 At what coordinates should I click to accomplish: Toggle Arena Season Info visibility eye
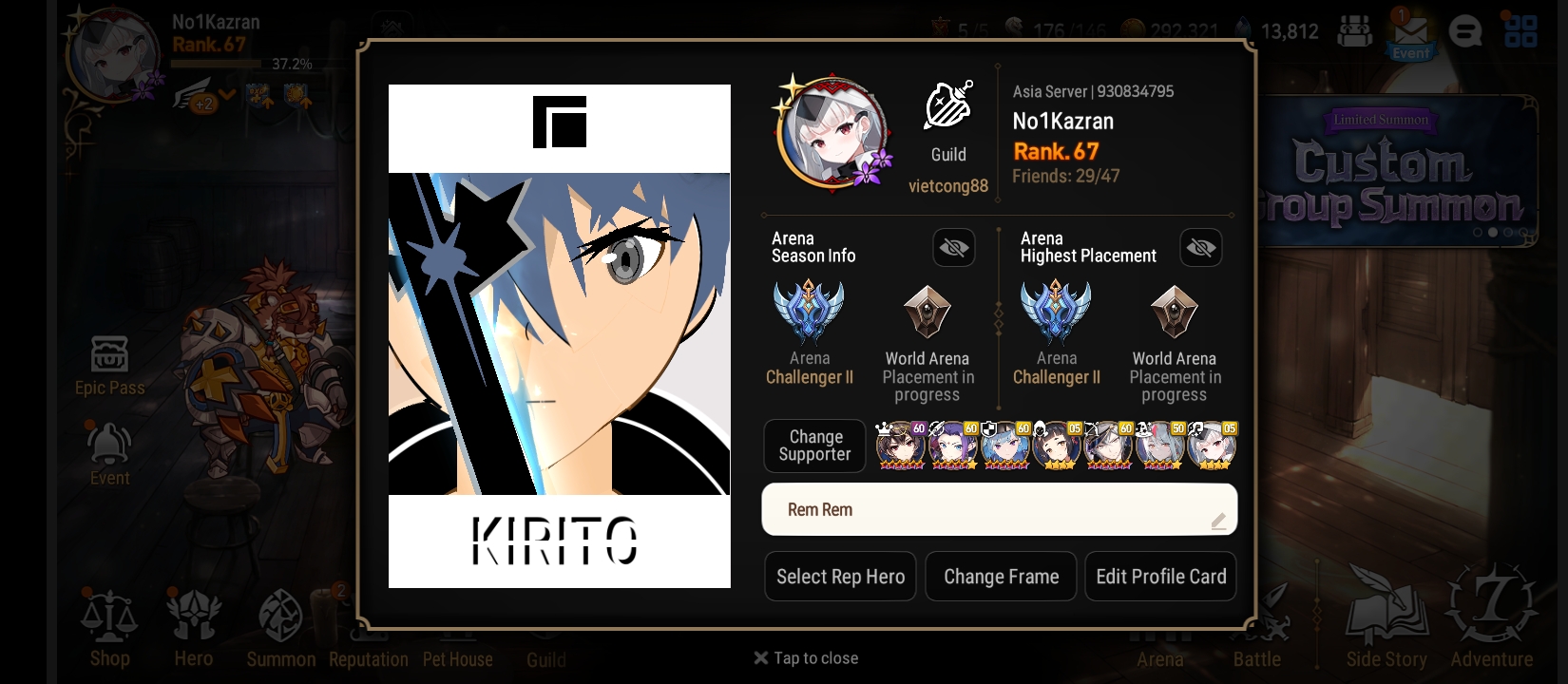[x=954, y=248]
